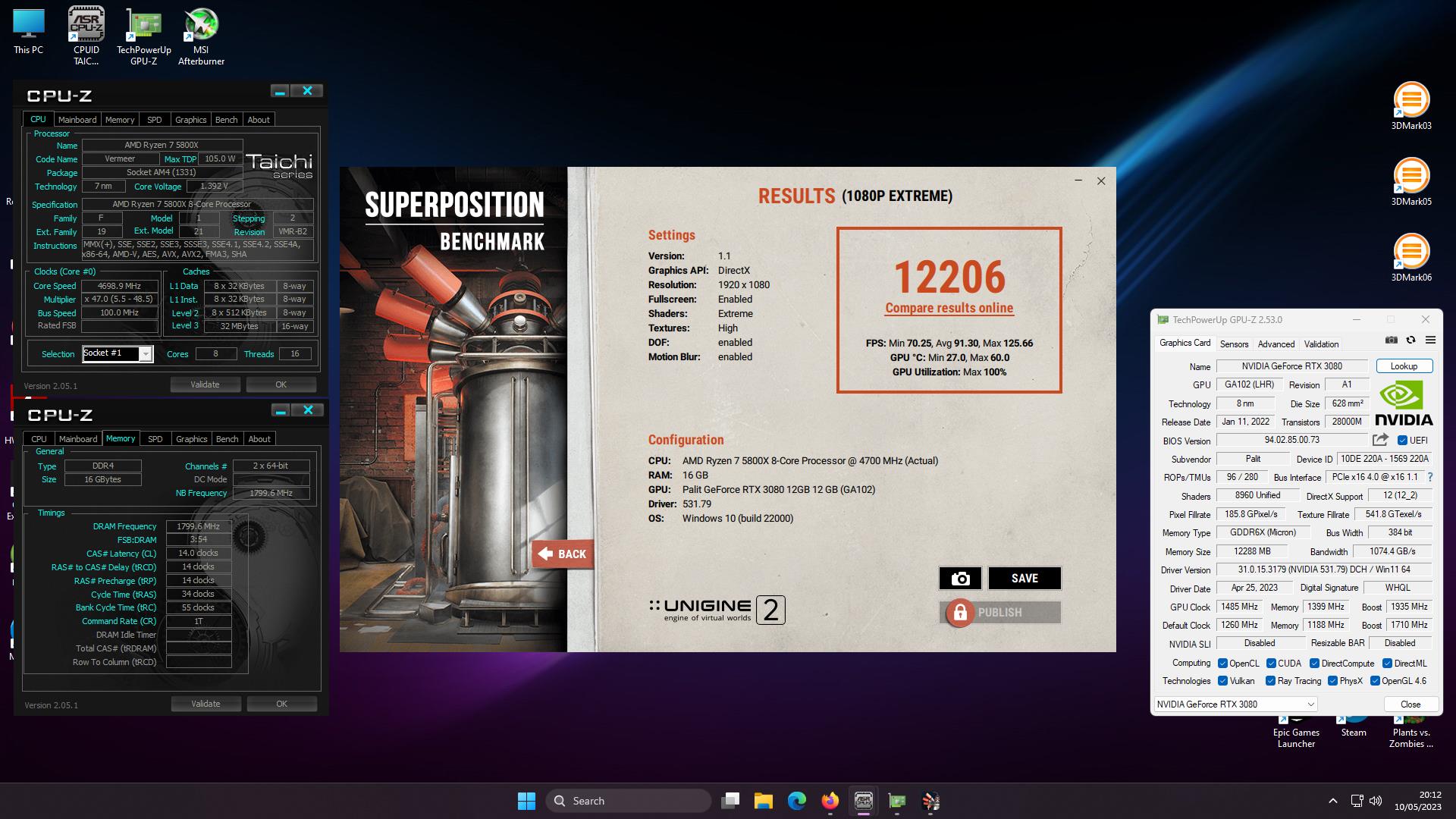The height and width of the screenshot is (819, 1456).
Task: Click Lookup button in GPU-Z
Action: tap(1404, 366)
